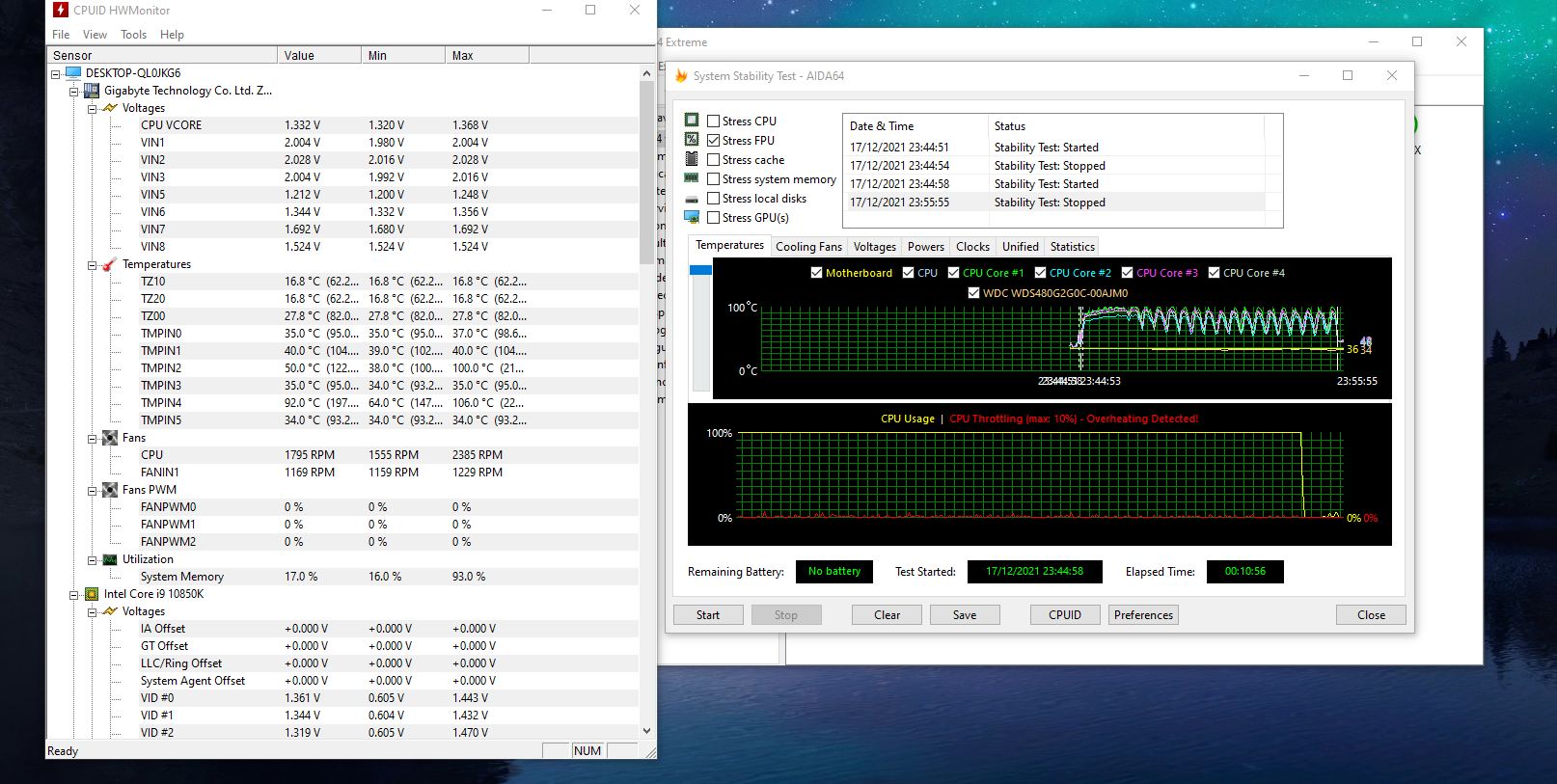Open the Help menu in HWMonitor
The width and height of the screenshot is (1557, 784).
click(x=172, y=35)
